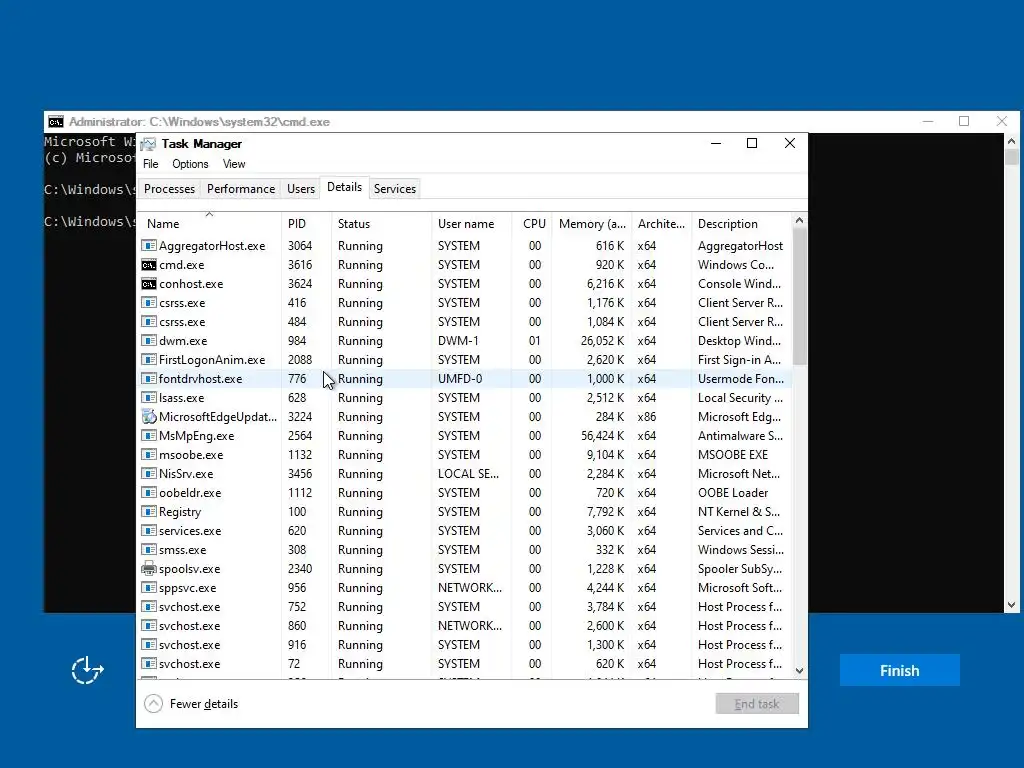The image size is (1024, 768).
Task: Maximize the Task Manager window
Action: (x=752, y=143)
